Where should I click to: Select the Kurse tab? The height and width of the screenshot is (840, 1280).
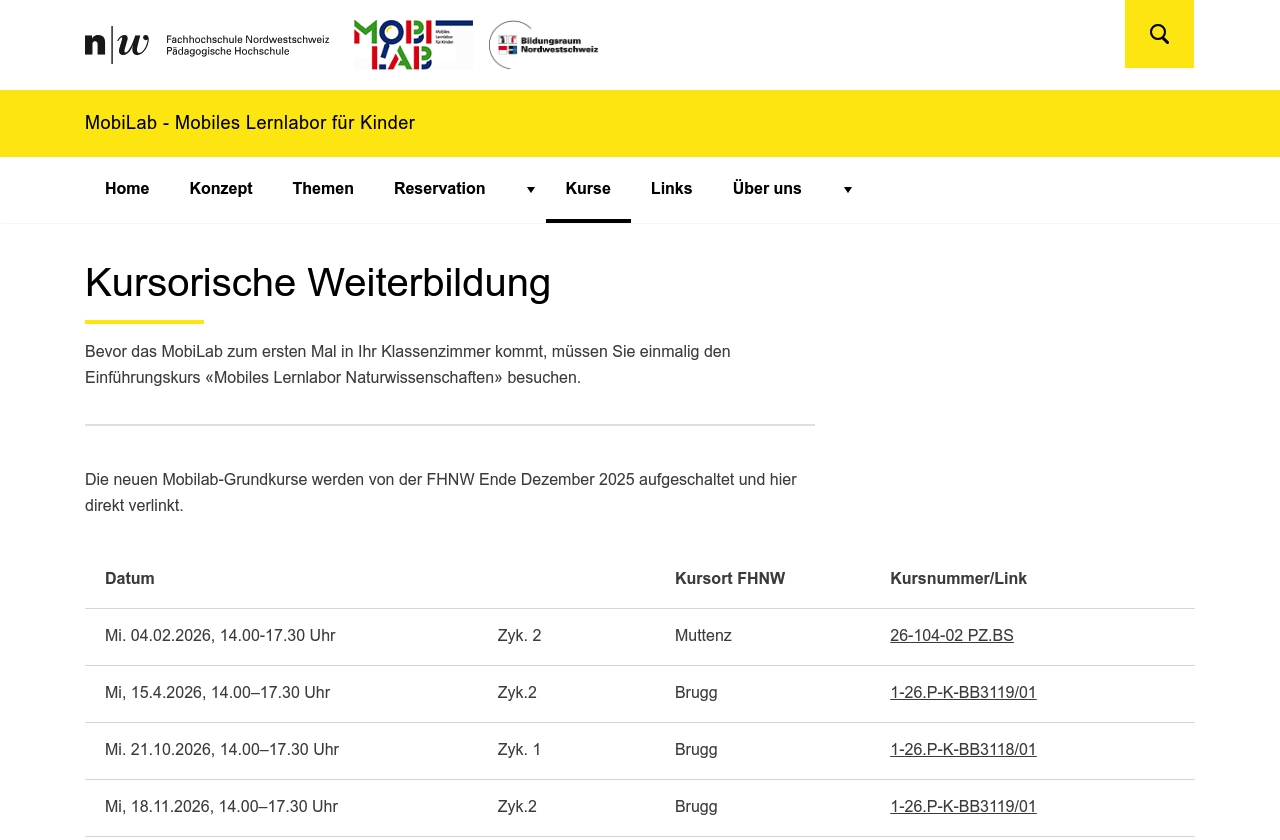(588, 189)
